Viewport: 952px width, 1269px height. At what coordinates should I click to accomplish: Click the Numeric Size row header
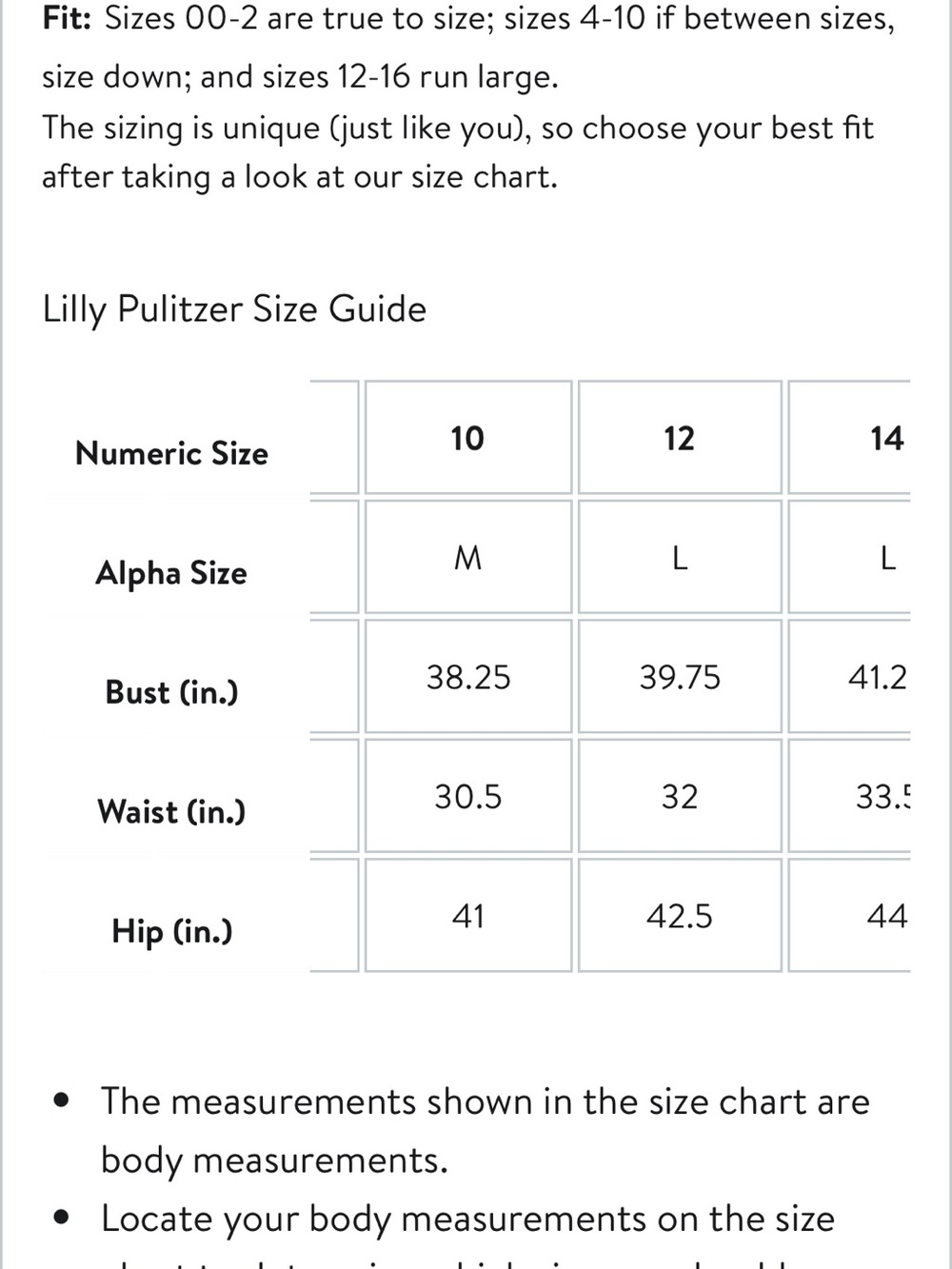pyautogui.click(x=172, y=453)
